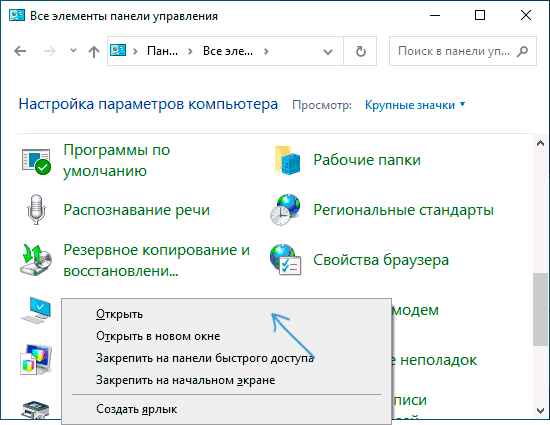Click the refresh button in address bar

pos(360,51)
